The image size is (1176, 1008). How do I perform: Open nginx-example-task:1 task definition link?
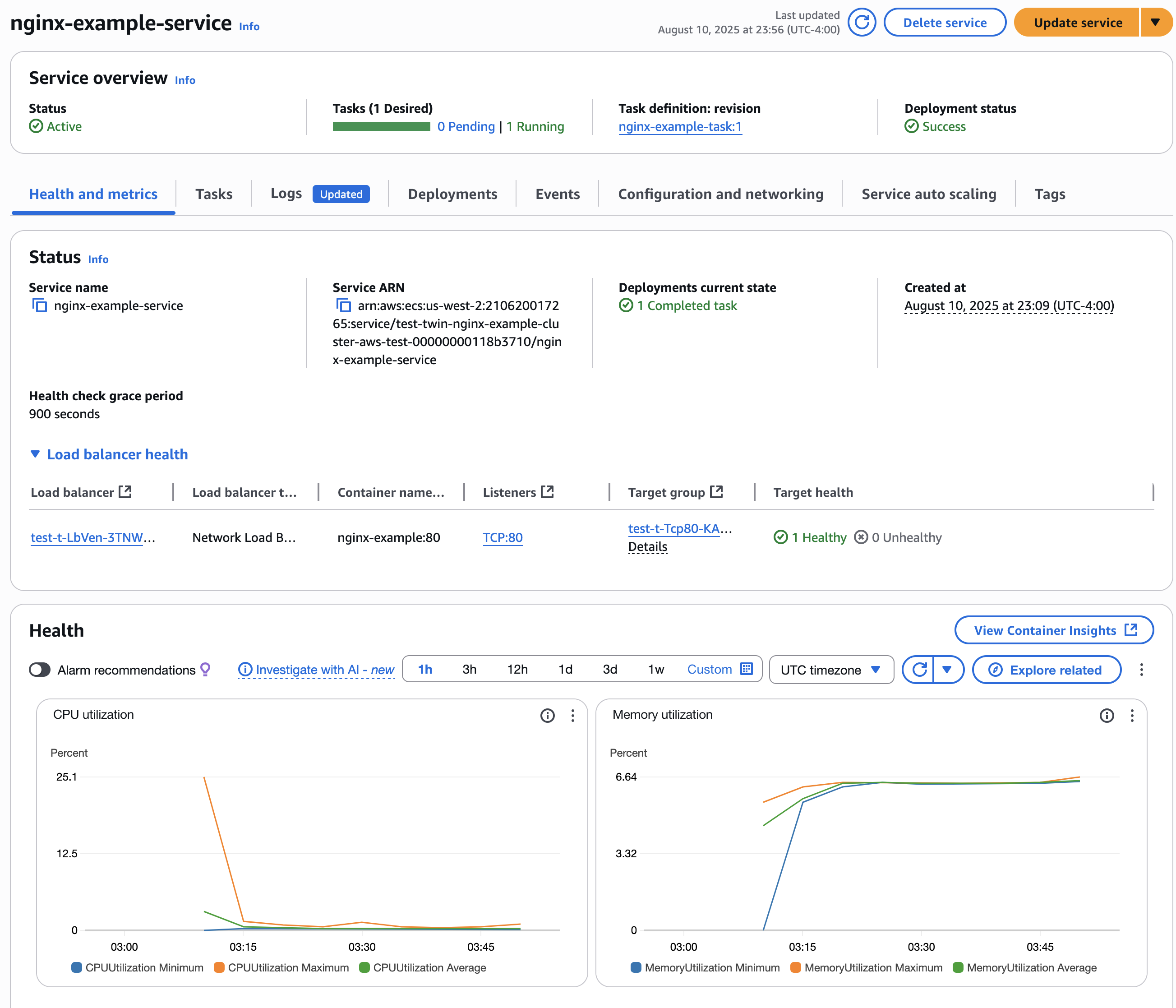(x=680, y=127)
